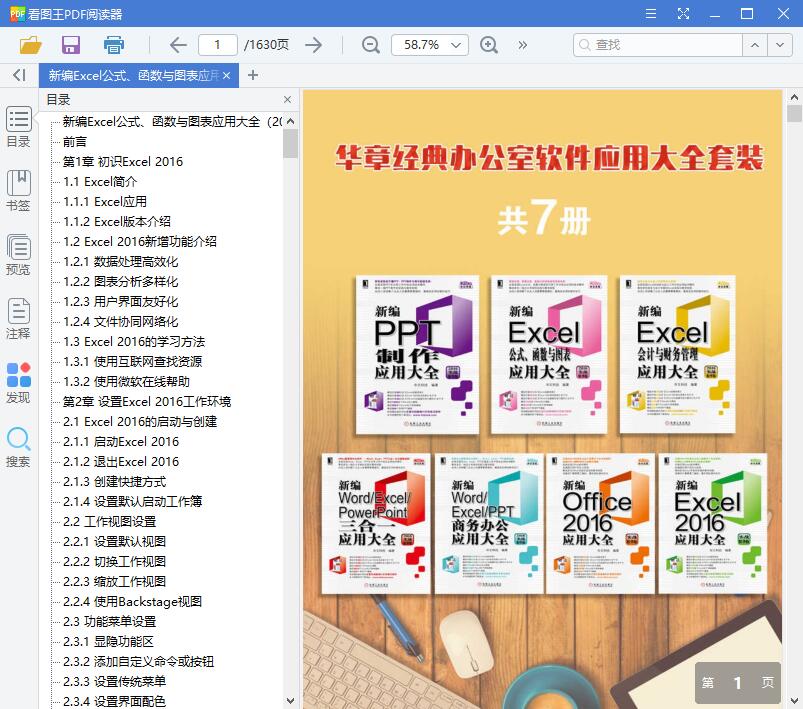Select outline entry 2.2.3 缩放工作视图
Image resolution: width=803 pixels, height=709 pixels.
pos(114,581)
